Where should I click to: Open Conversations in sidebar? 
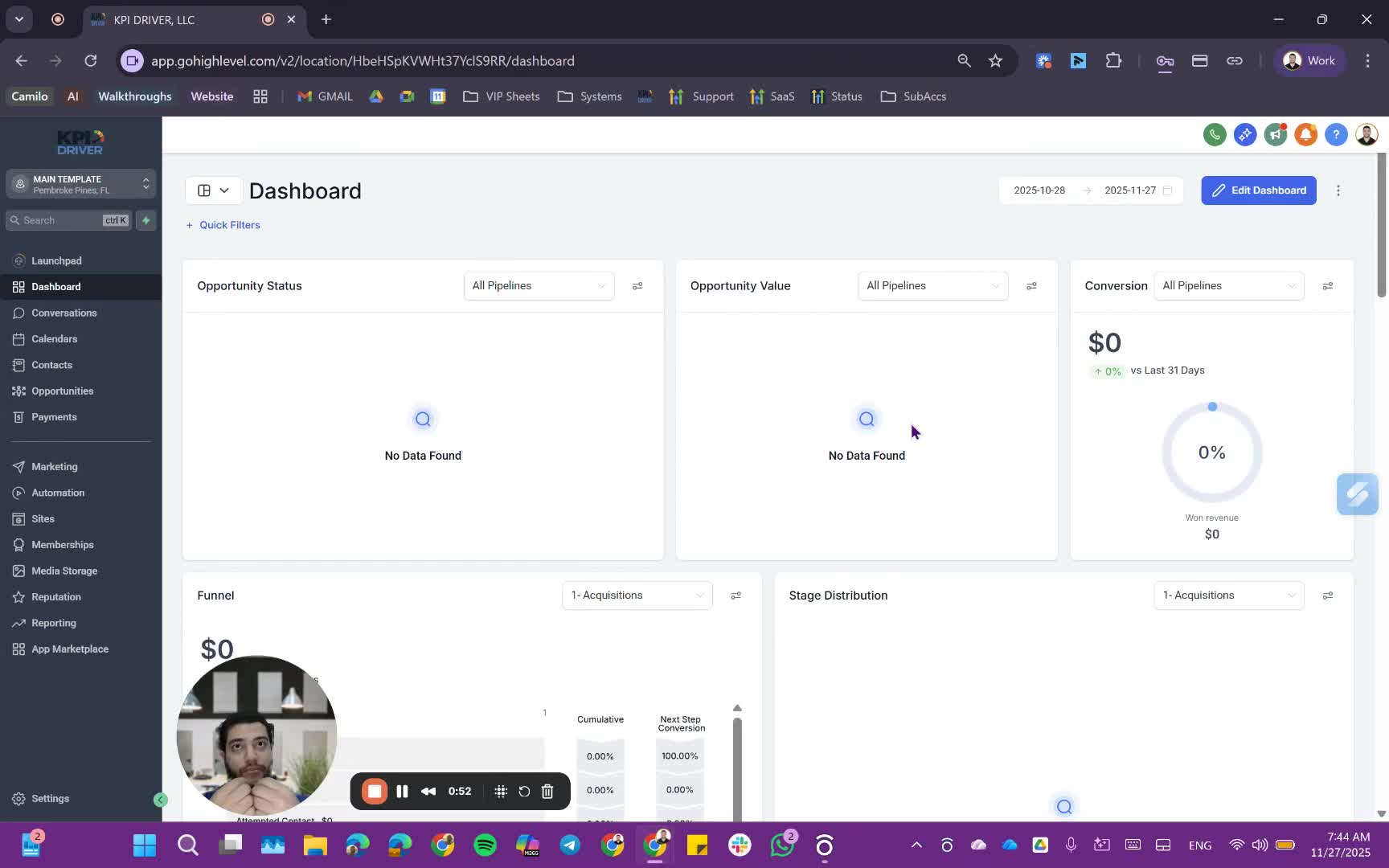point(80,313)
